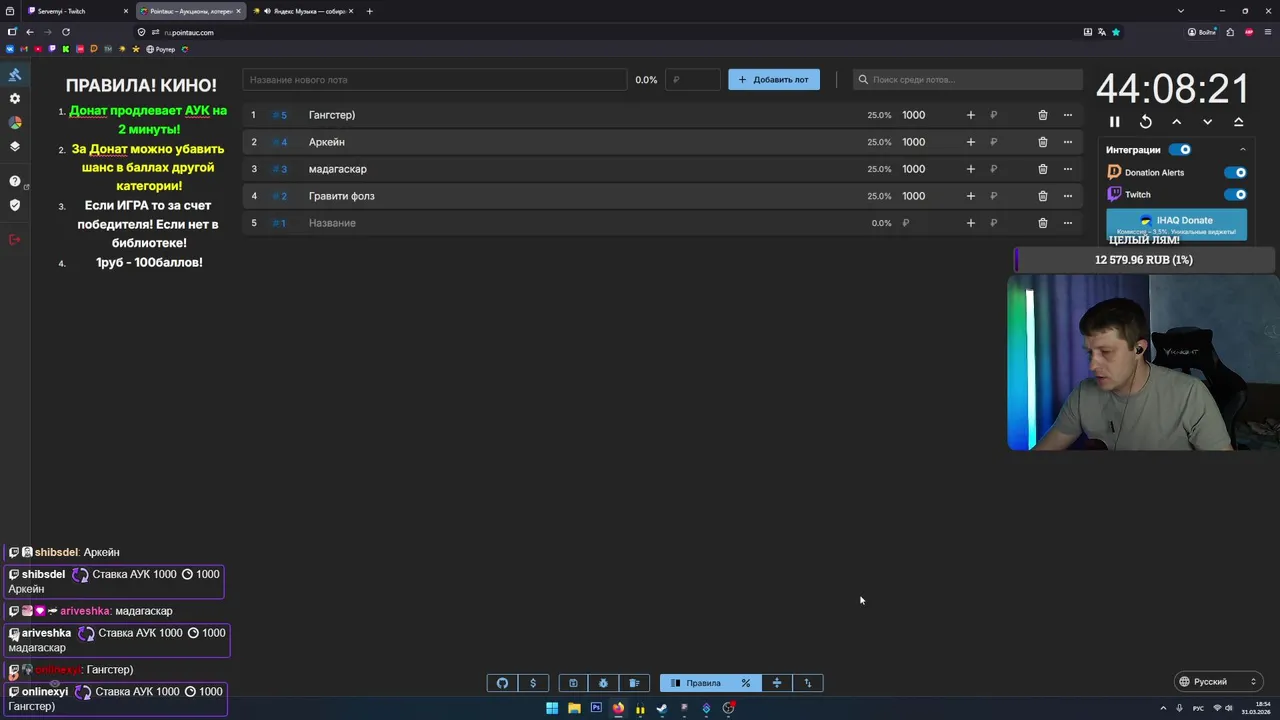Open Windows Start menu

(x=552, y=708)
